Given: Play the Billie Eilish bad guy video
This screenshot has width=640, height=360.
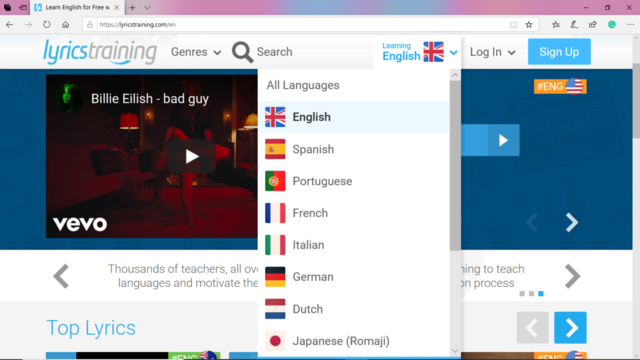Looking at the screenshot, I should click(191, 156).
